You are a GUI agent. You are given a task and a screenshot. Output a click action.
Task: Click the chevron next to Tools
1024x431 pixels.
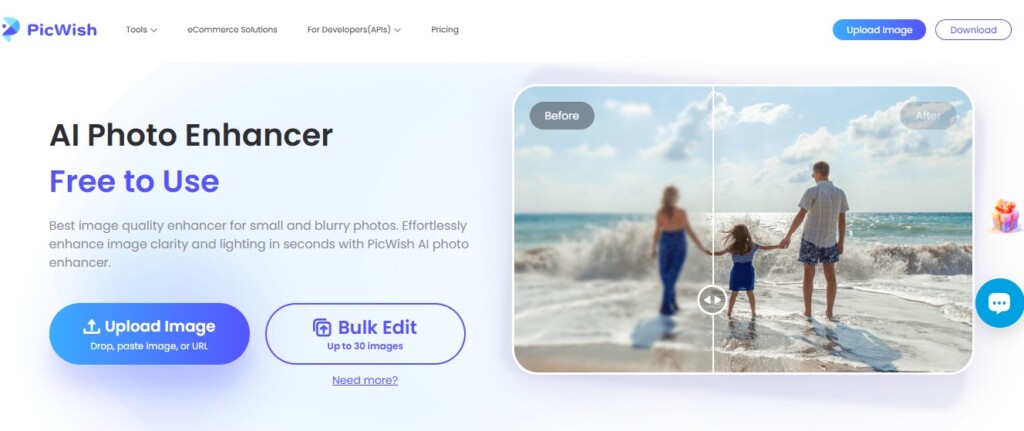153,30
